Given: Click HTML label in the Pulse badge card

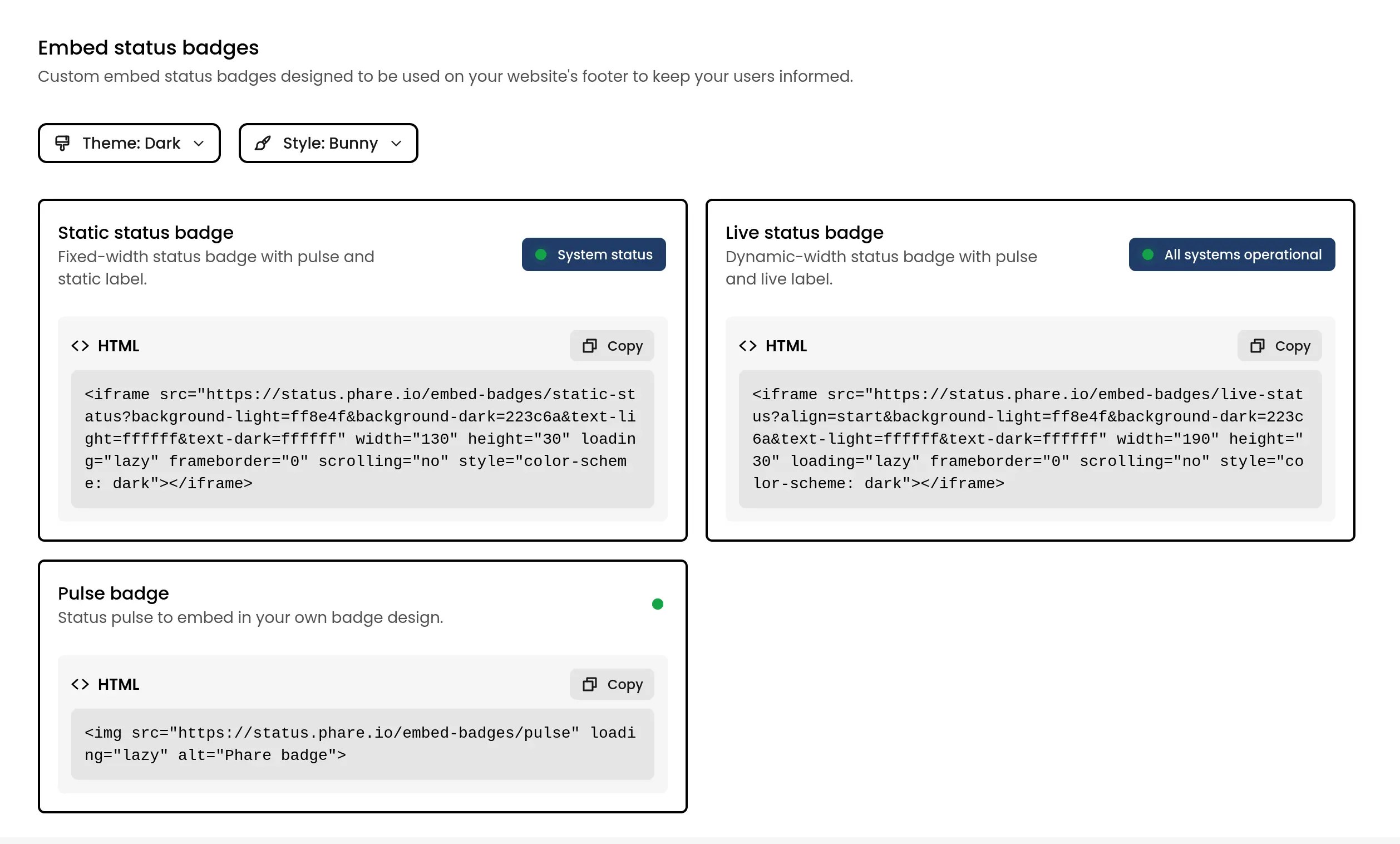Looking at the screenshot, I should click(118, 684).
